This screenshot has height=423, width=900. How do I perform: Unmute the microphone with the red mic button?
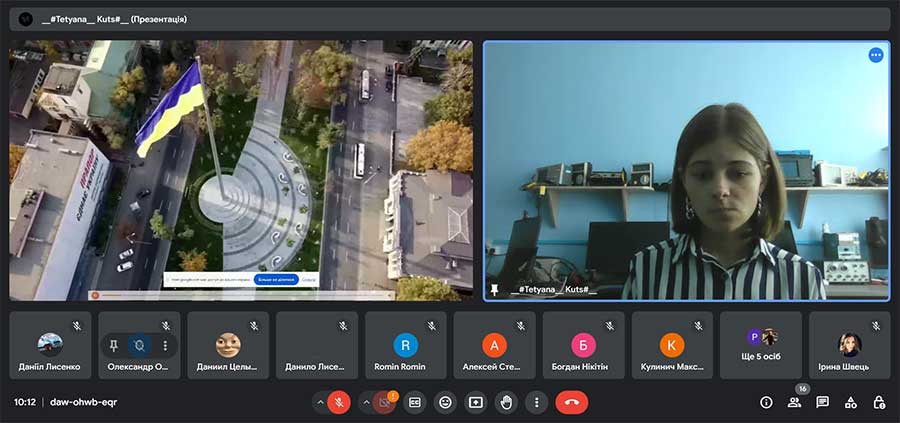(339, 402)
